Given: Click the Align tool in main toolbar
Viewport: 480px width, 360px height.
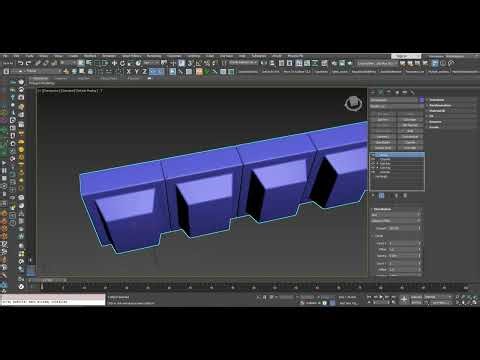Looking at the screenshot, I should [x=272, y=63].
